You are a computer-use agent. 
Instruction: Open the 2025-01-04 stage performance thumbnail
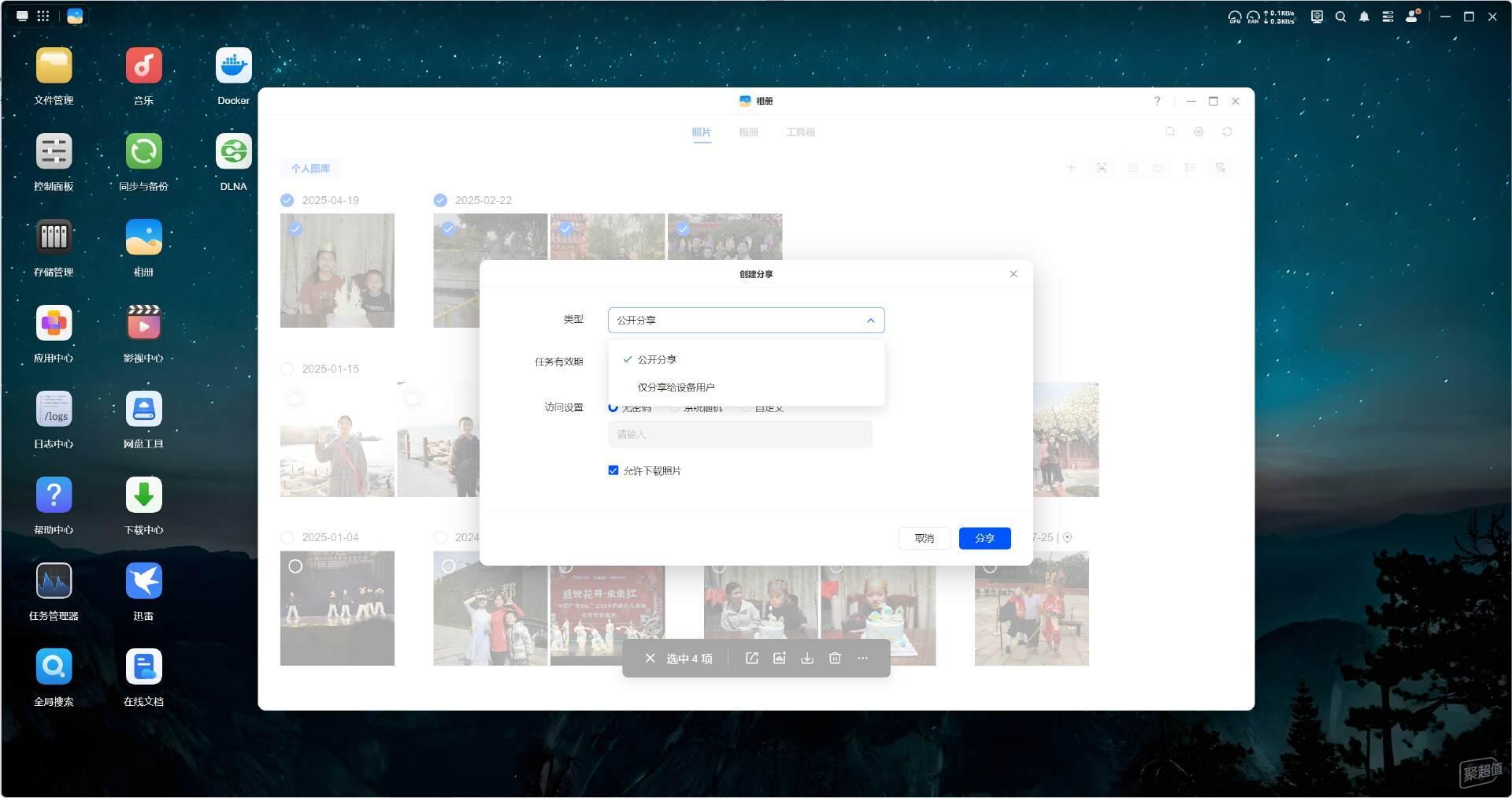click(337, 608)
